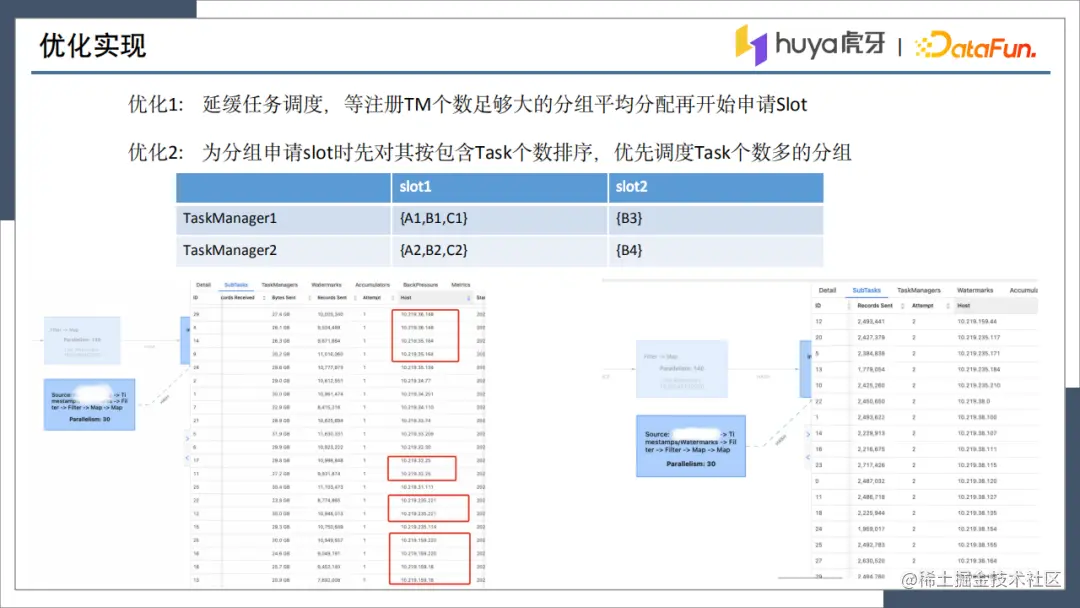Click host 10.219.38.100 in right table
The height and width of the screenshot is (608, 1080).
(977, 417)
